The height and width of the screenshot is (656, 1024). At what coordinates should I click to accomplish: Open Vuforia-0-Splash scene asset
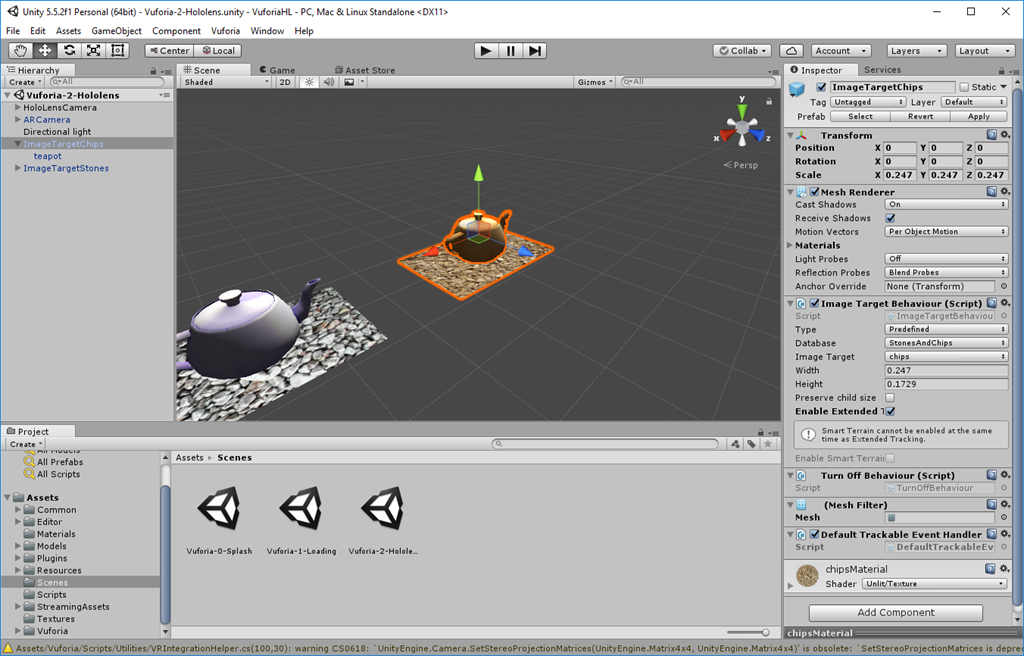pyautogui.click(x=219, y=521)
